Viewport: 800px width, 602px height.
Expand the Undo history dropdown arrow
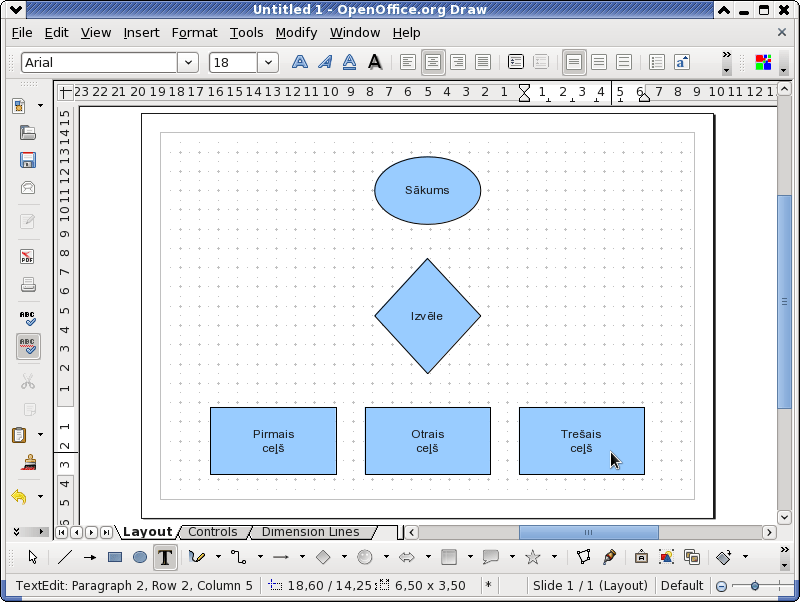pos(40,496)
